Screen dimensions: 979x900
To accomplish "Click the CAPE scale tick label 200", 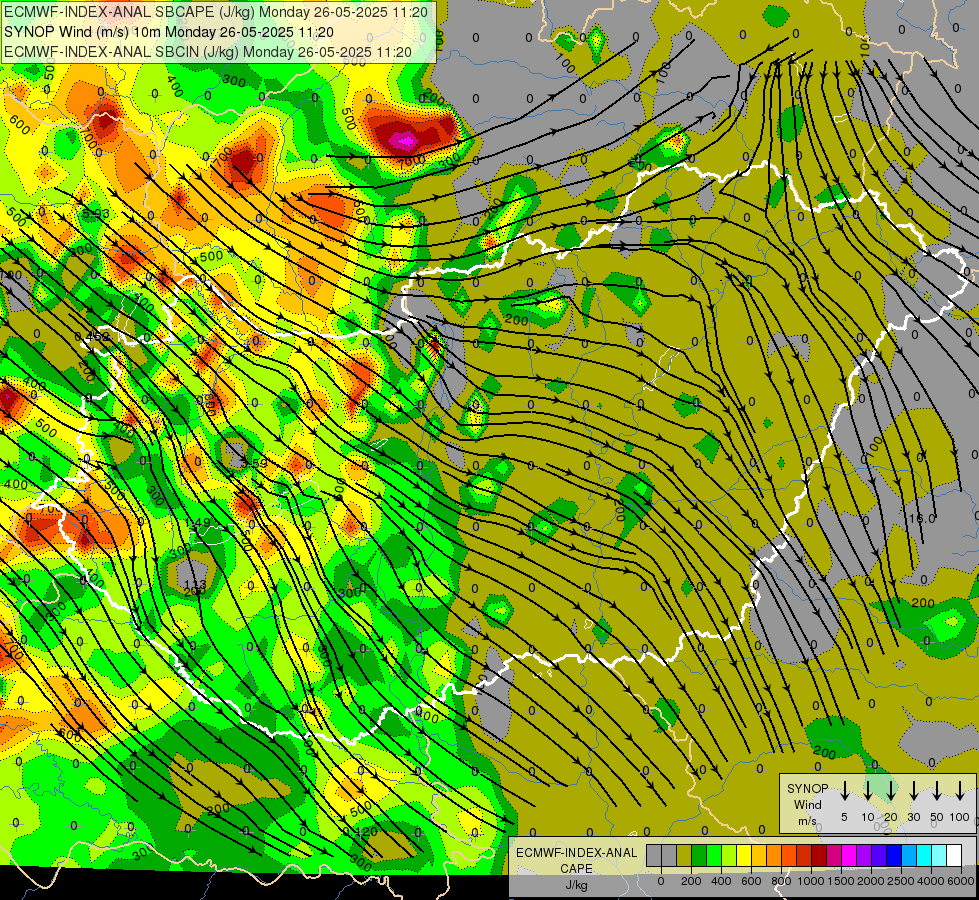I will click(691, 881).
